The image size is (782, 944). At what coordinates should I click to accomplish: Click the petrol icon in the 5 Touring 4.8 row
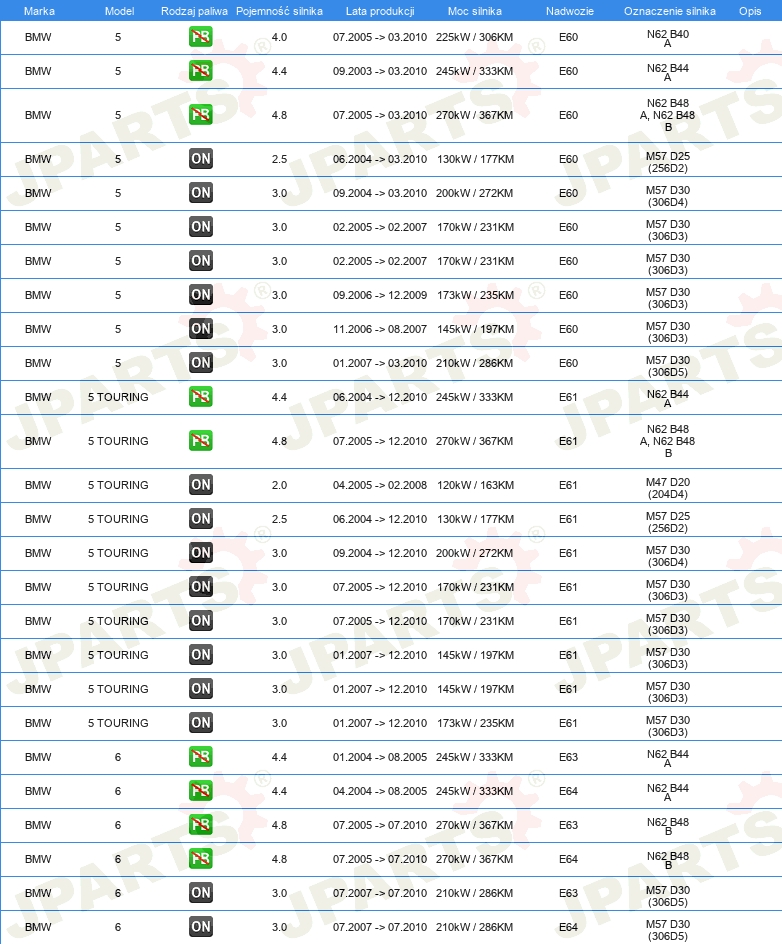[x=200, y=441]
